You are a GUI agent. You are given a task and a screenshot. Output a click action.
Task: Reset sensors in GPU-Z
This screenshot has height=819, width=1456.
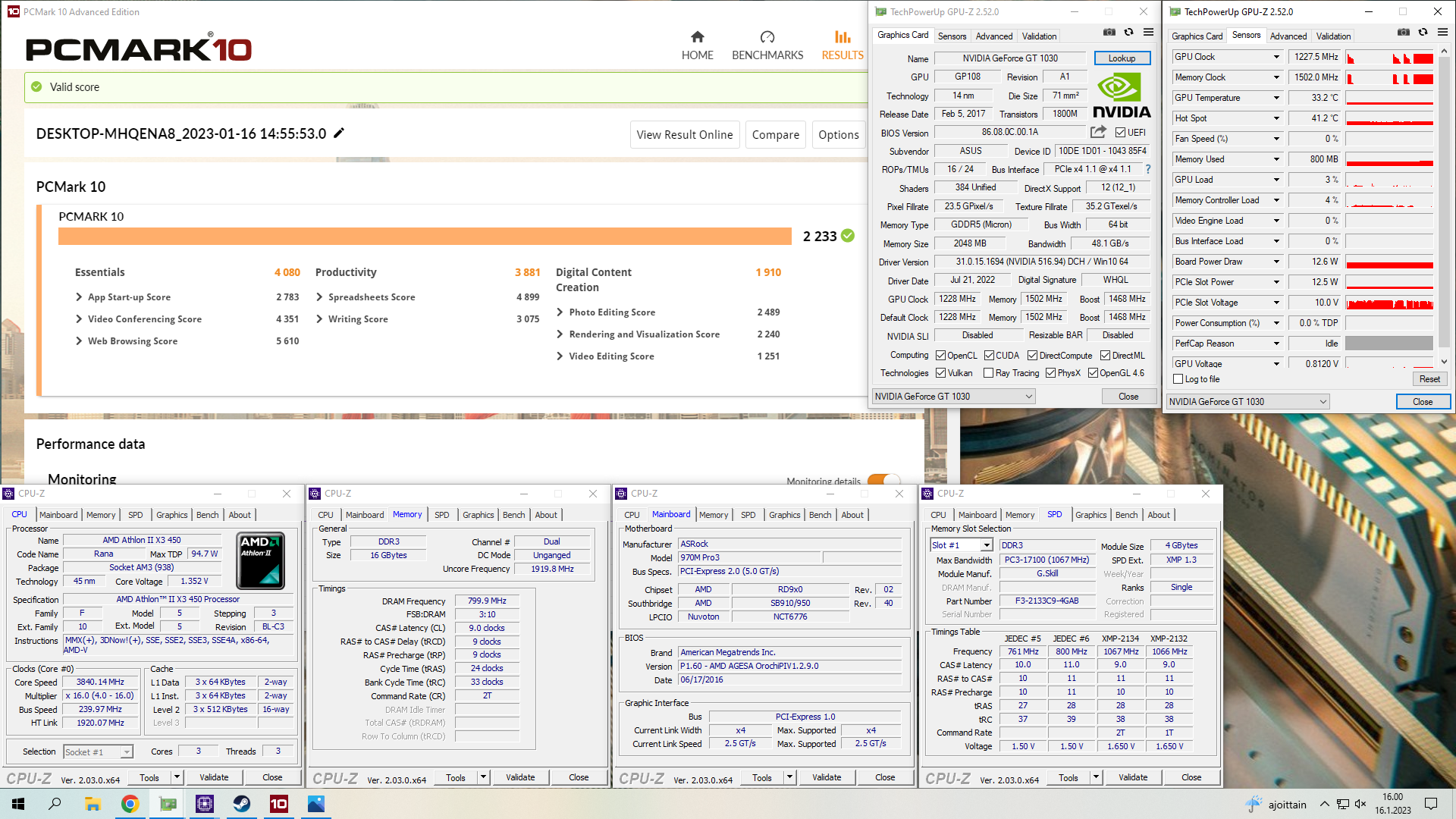pos(1429,379)
